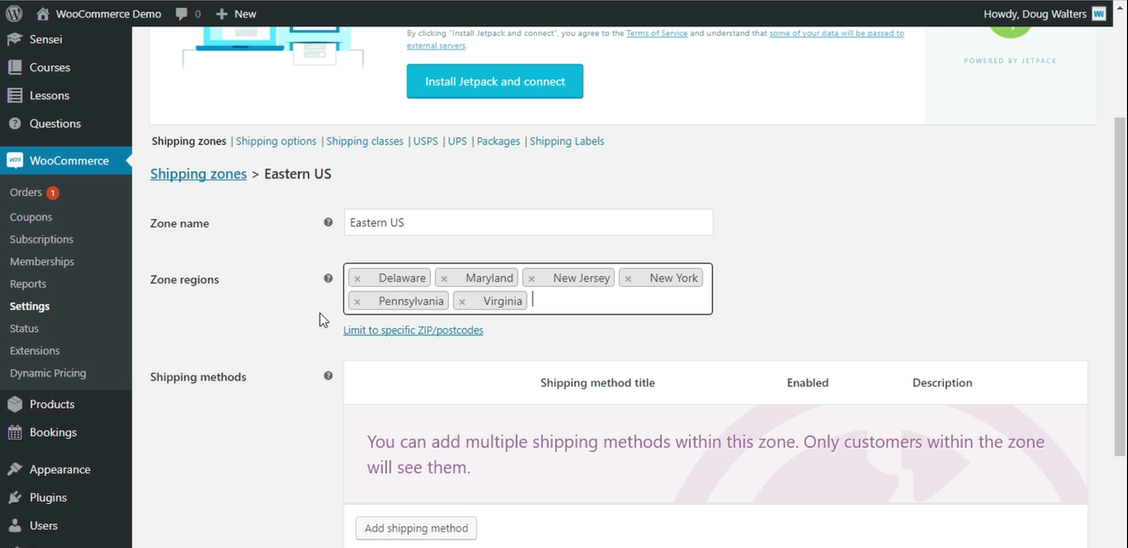
Task: Open the Limit to specific ZIP/postcodes link
Action: tap(413, 330)
